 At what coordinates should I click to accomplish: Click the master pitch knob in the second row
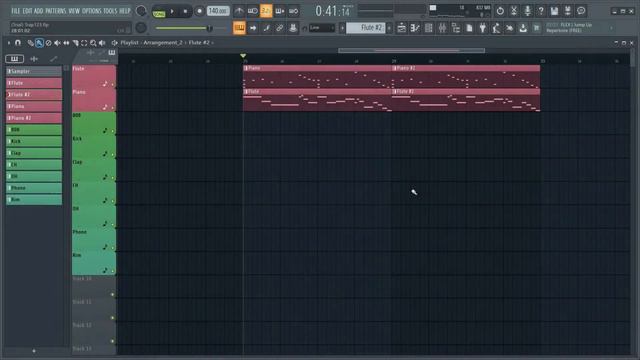(141, 28)
